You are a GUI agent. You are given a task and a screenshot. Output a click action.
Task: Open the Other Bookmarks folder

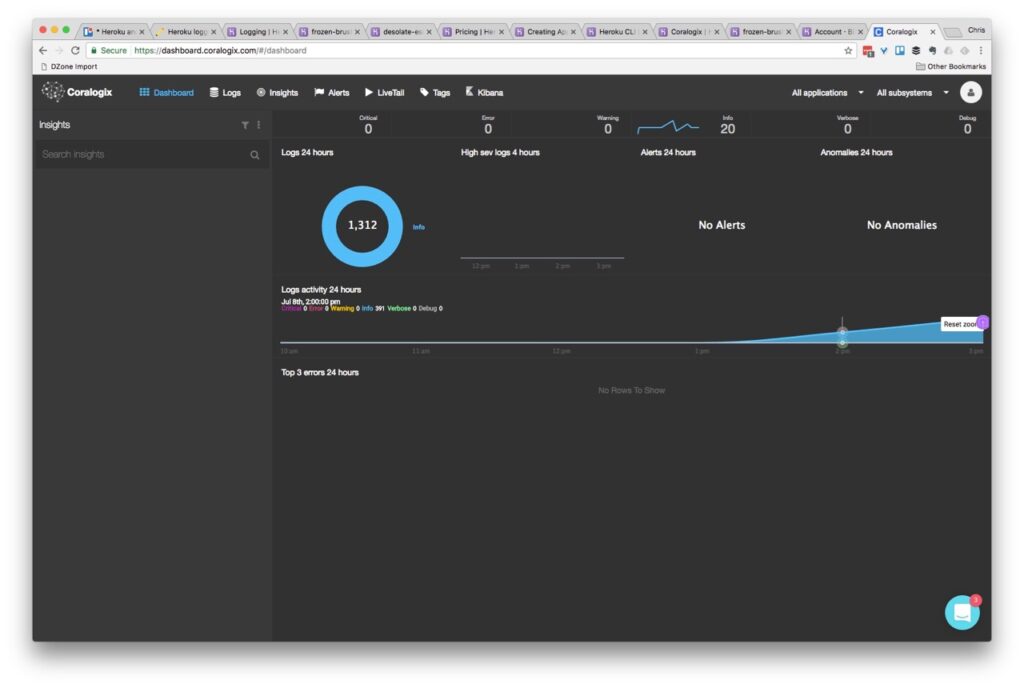[x=951, y=67]
